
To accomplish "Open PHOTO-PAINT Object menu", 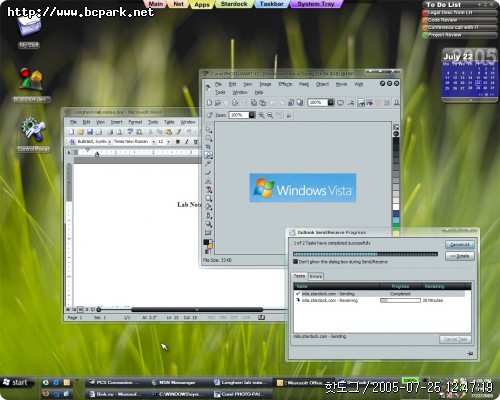I will pyautogui.click(x=322, y=84).
